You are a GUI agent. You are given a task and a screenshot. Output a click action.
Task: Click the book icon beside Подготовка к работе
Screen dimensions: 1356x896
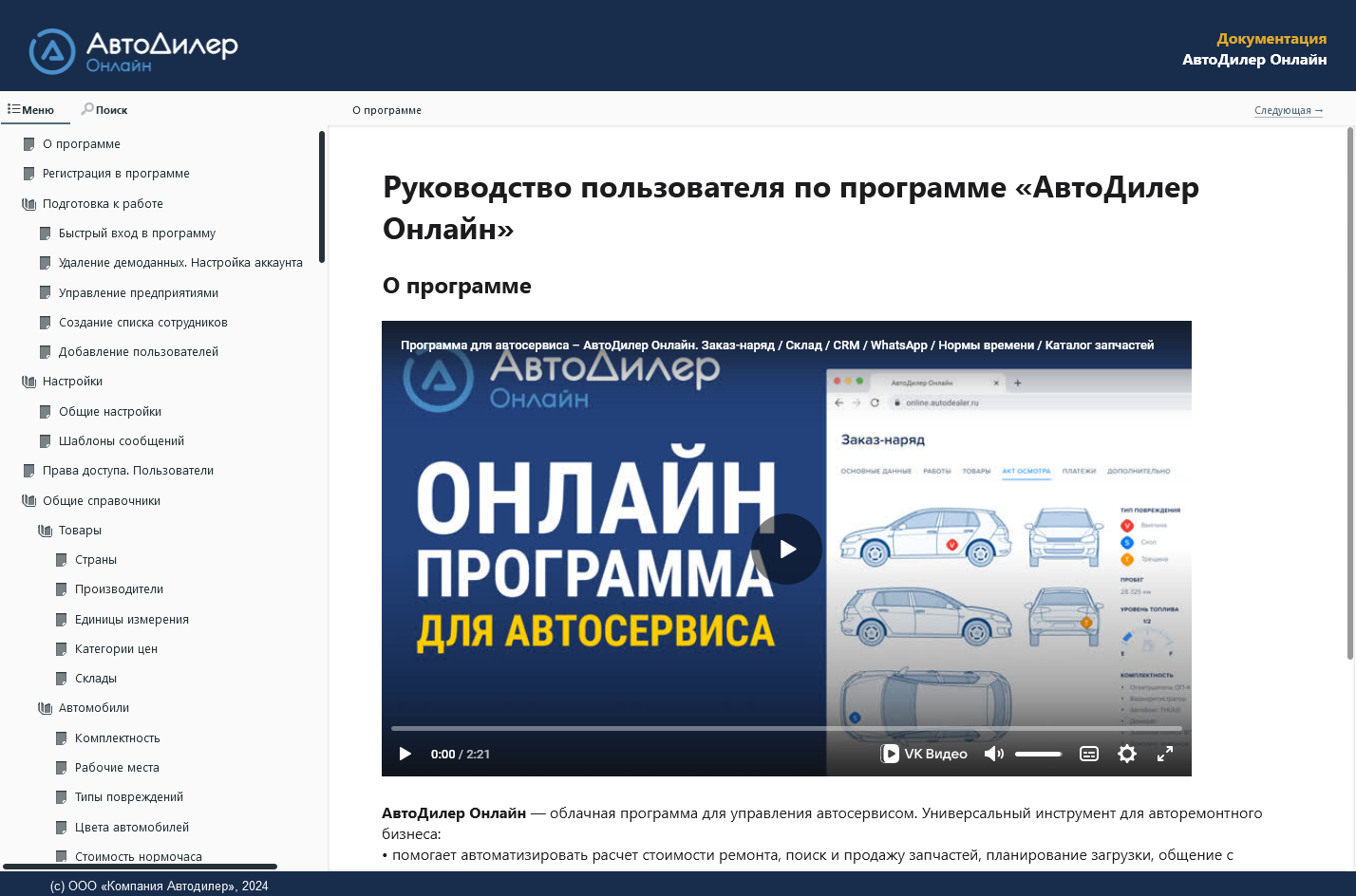29,204
